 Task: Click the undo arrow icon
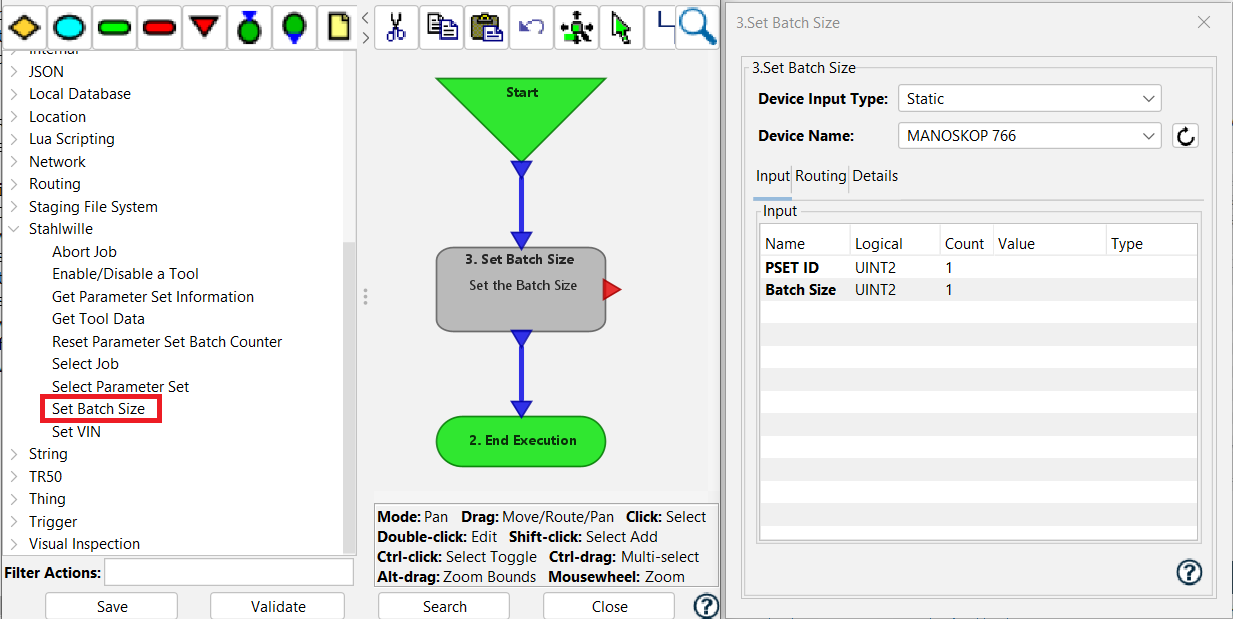[531, 27]
